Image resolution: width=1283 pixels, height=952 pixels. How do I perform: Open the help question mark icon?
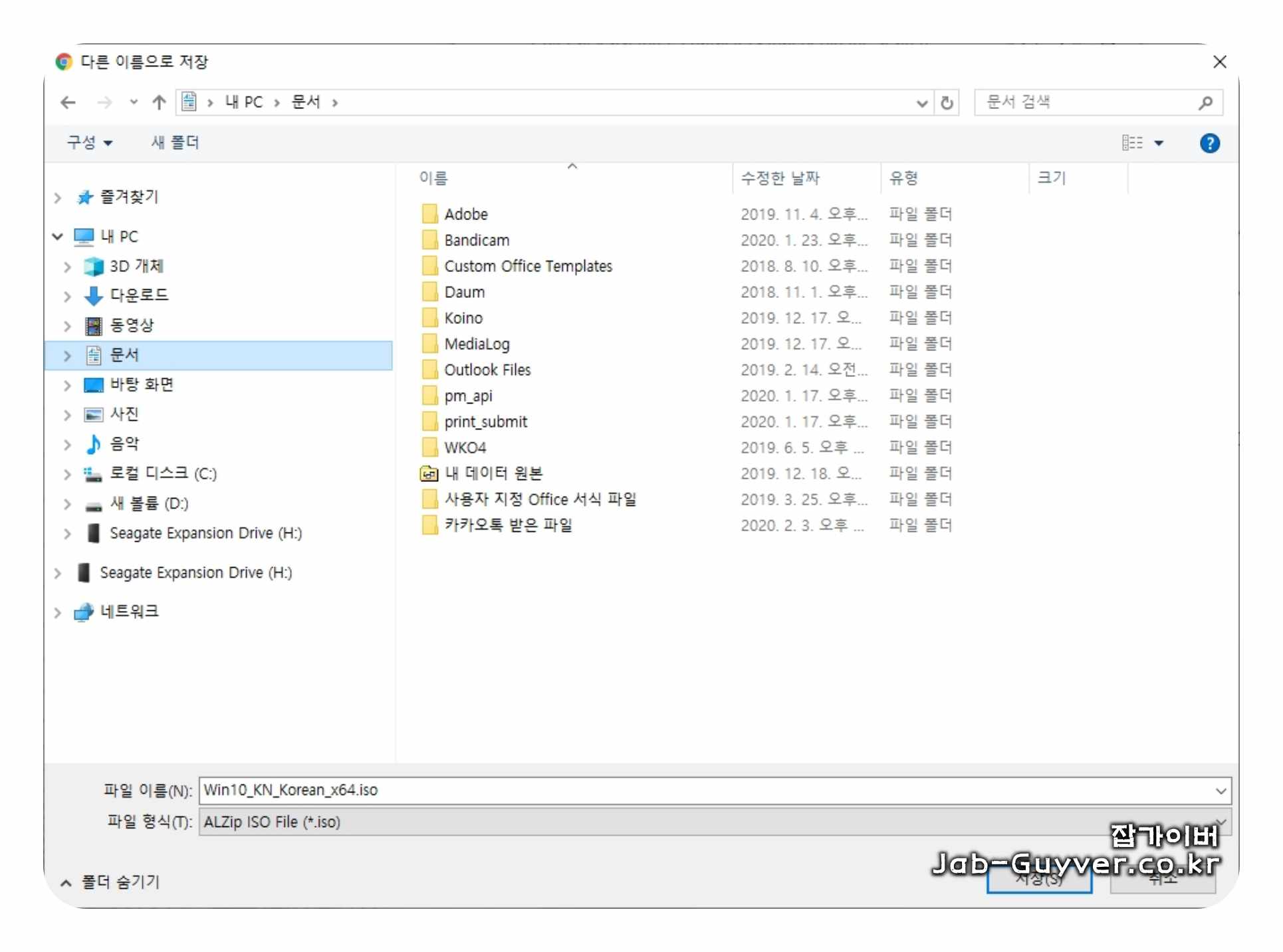(1209, 143)
